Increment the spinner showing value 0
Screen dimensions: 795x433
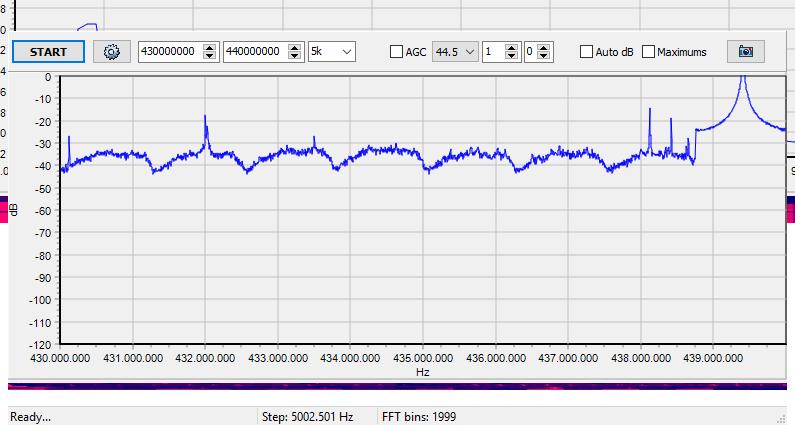pyautogui.click(x=545, y=48)
